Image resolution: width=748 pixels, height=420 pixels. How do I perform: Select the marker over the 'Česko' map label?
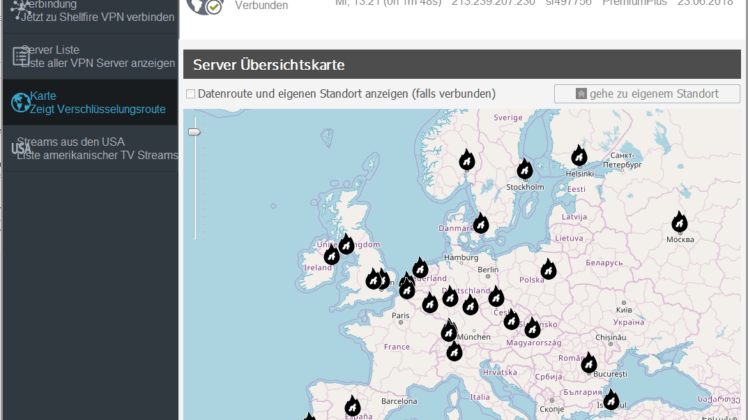(511, 319)
